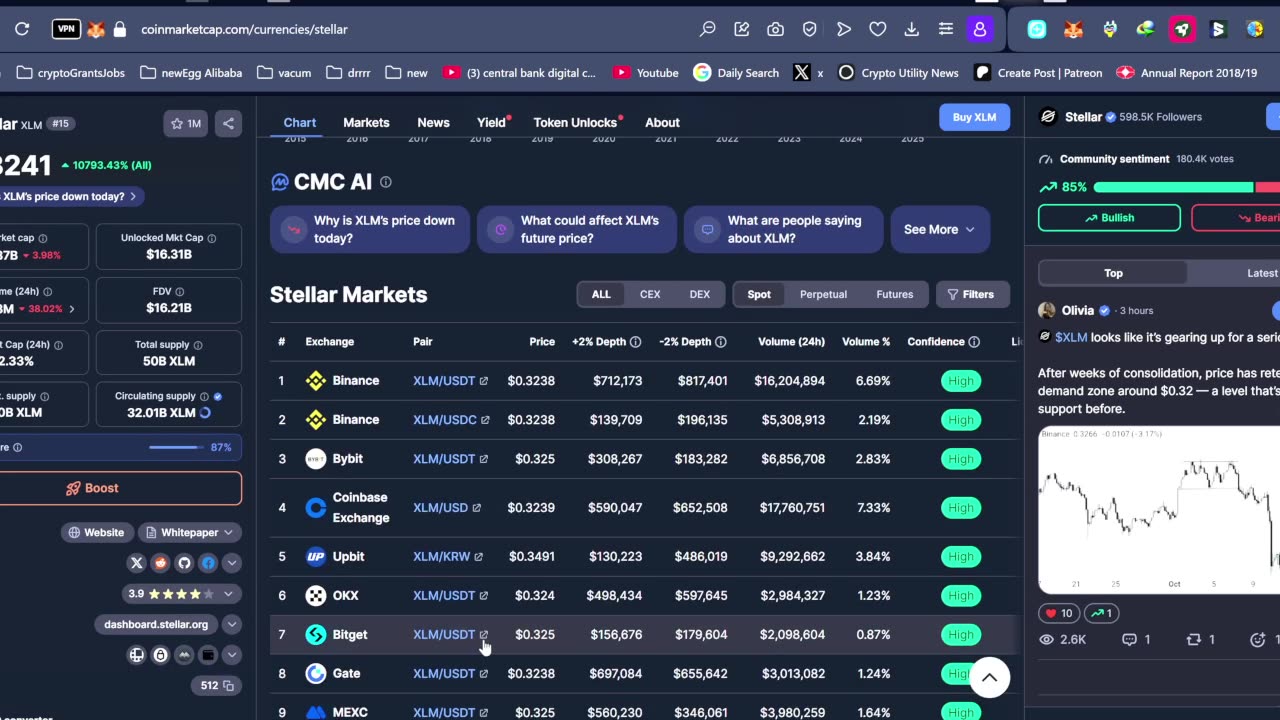
Task: Open the shield privacy icon in the toolbar
Action: 809,29
